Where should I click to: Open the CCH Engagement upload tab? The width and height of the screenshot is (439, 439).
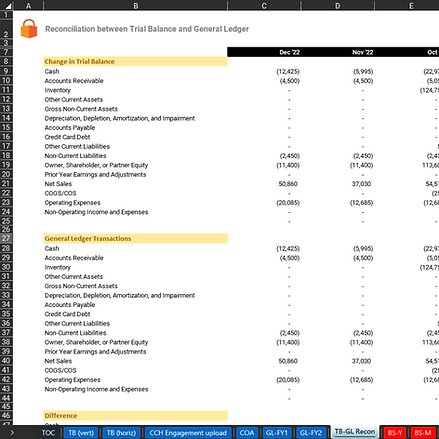click(x=188, y=433)
